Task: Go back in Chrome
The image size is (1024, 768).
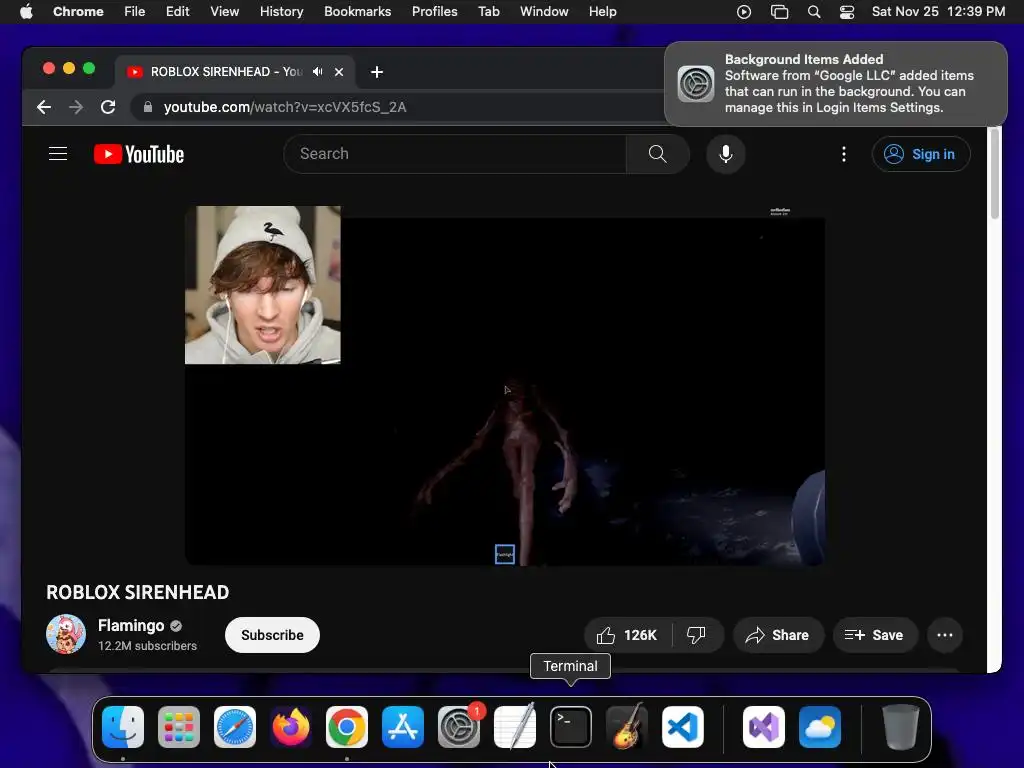Action: coord(44,107)
